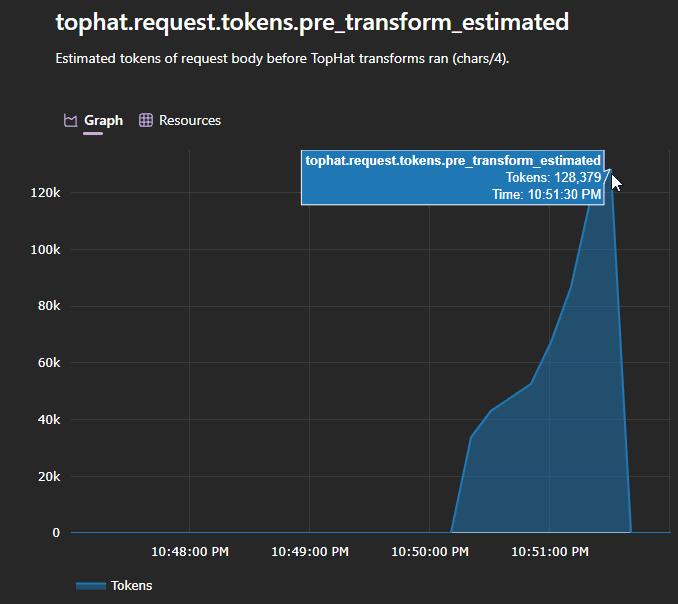
Task: Click the tooltip showing Tokens: 128,379
Action: pyautogui.click(x=452, y=177)
